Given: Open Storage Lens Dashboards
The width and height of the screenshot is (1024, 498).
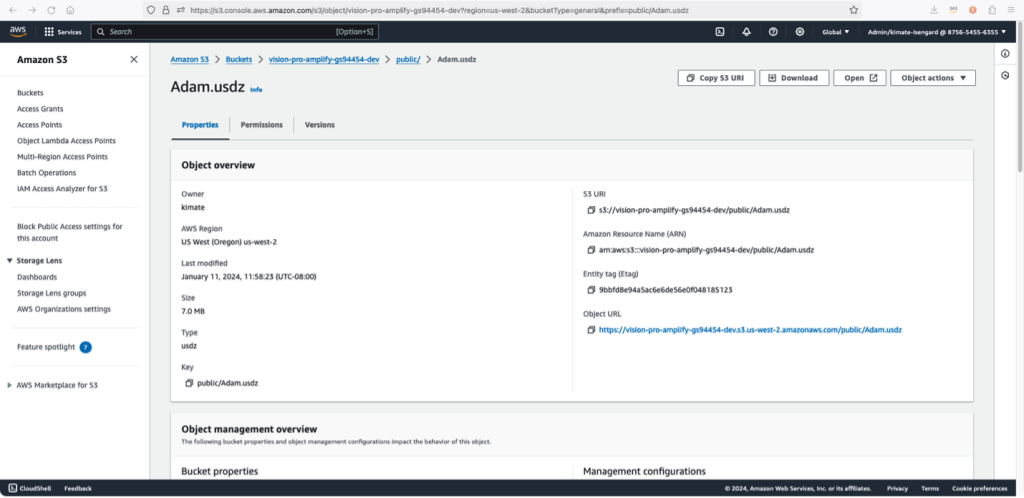Looking at the screenshot, I should point(37,277).
